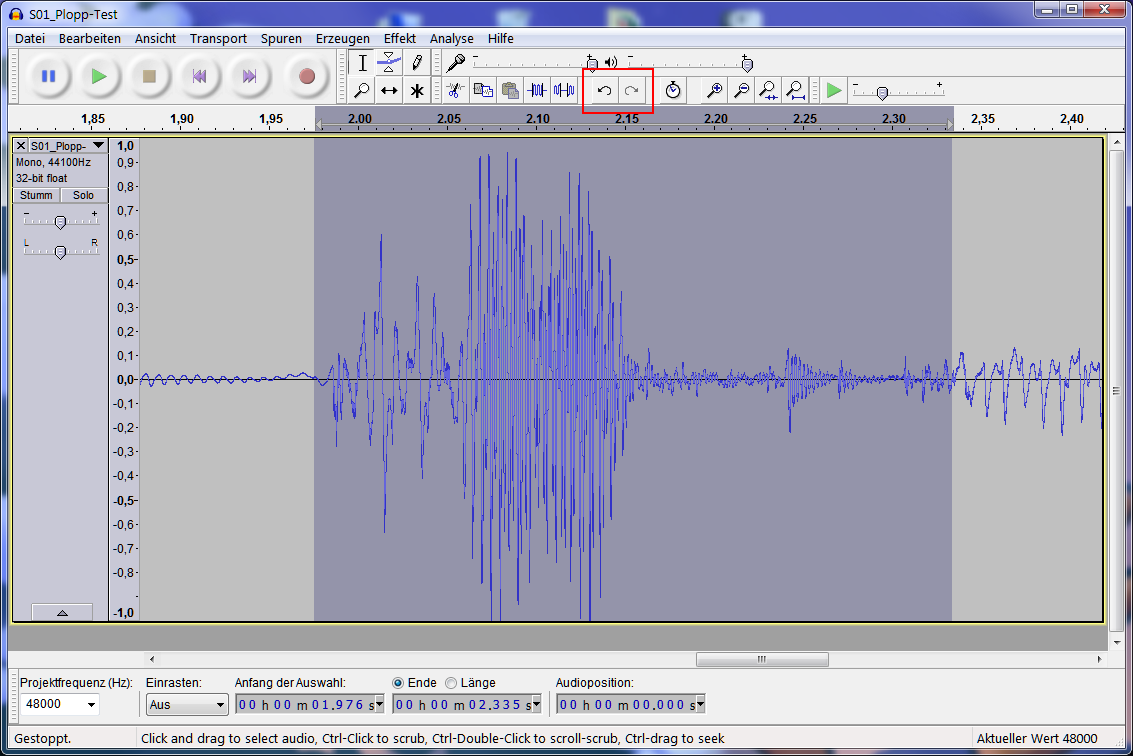Open the Bearbeiten menu
The image size is (1133, 756).
(x=90, y=38)
